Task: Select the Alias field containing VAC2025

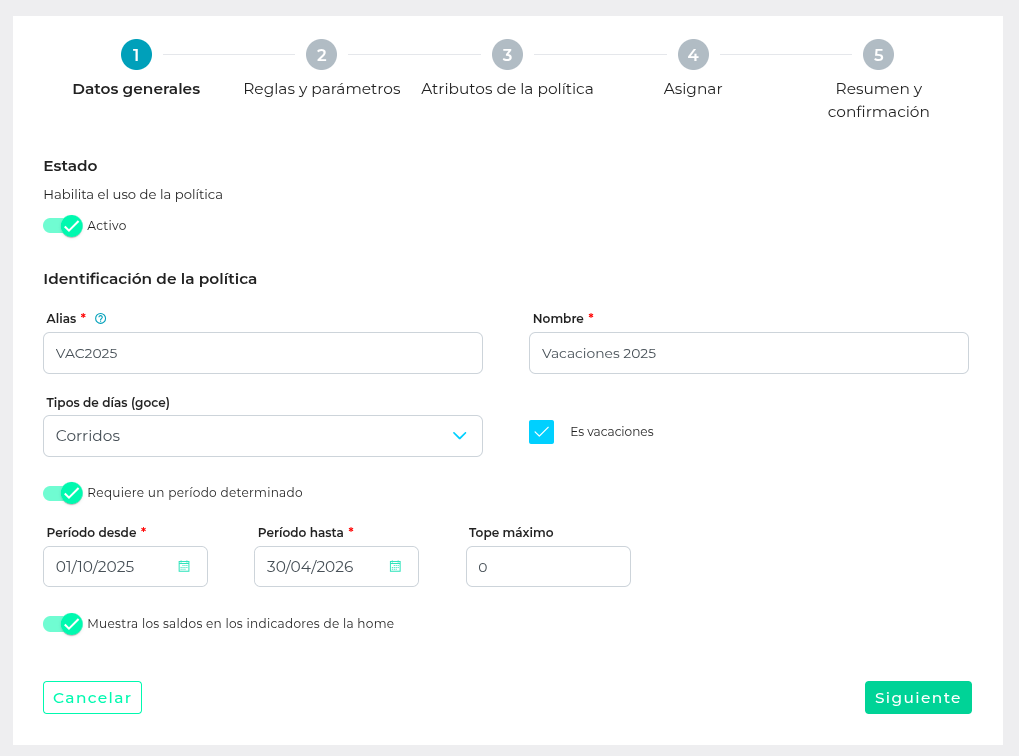Action: (263, 353)
